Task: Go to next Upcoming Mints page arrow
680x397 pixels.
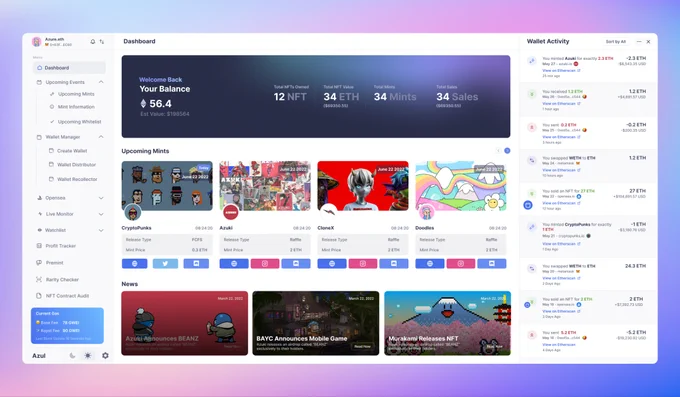Action: pos(507,151)
